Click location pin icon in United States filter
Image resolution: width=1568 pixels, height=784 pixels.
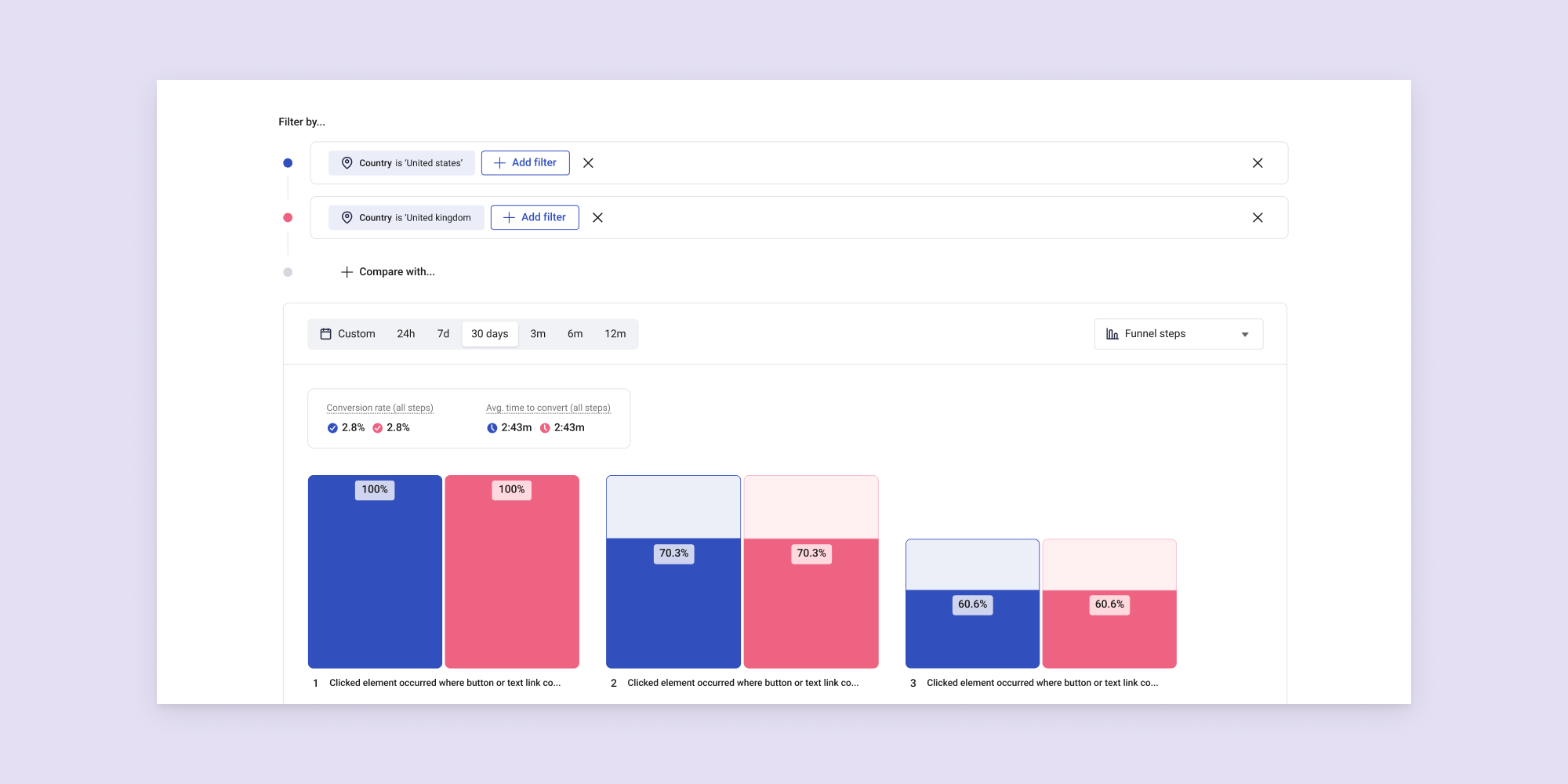(x=347, y=163)
